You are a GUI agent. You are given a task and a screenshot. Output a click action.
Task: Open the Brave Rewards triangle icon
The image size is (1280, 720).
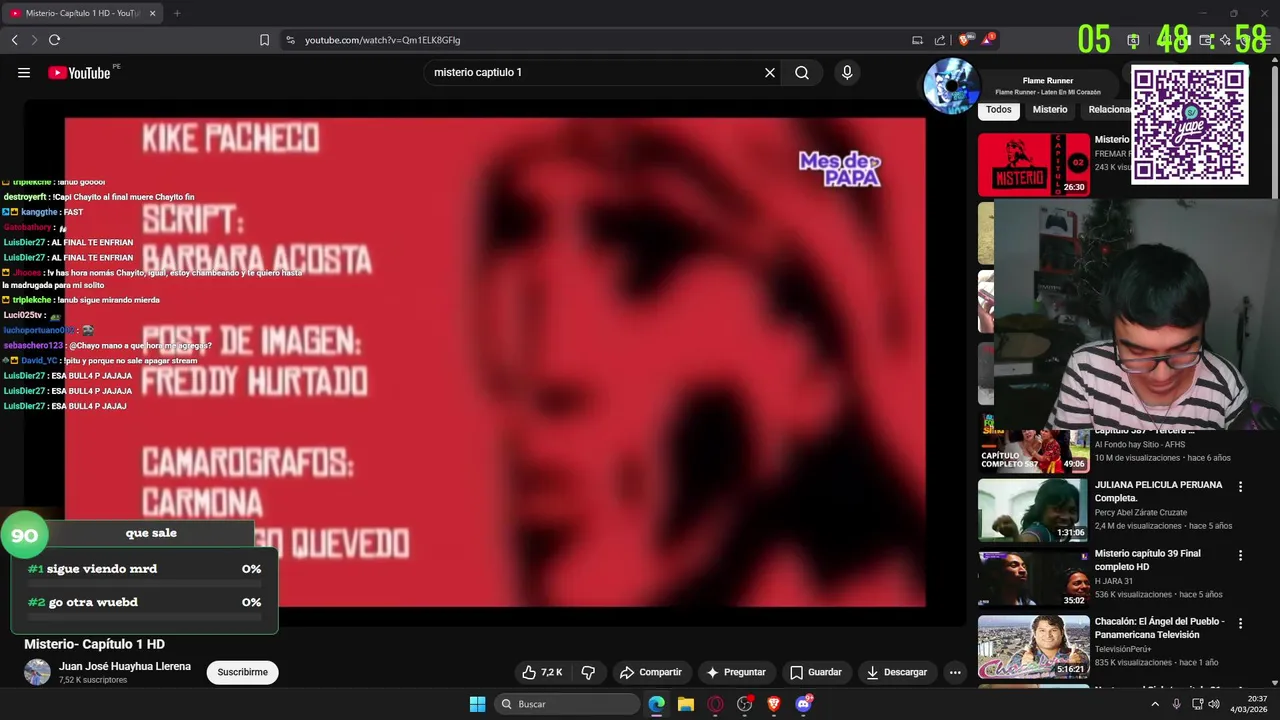[988, 40]
